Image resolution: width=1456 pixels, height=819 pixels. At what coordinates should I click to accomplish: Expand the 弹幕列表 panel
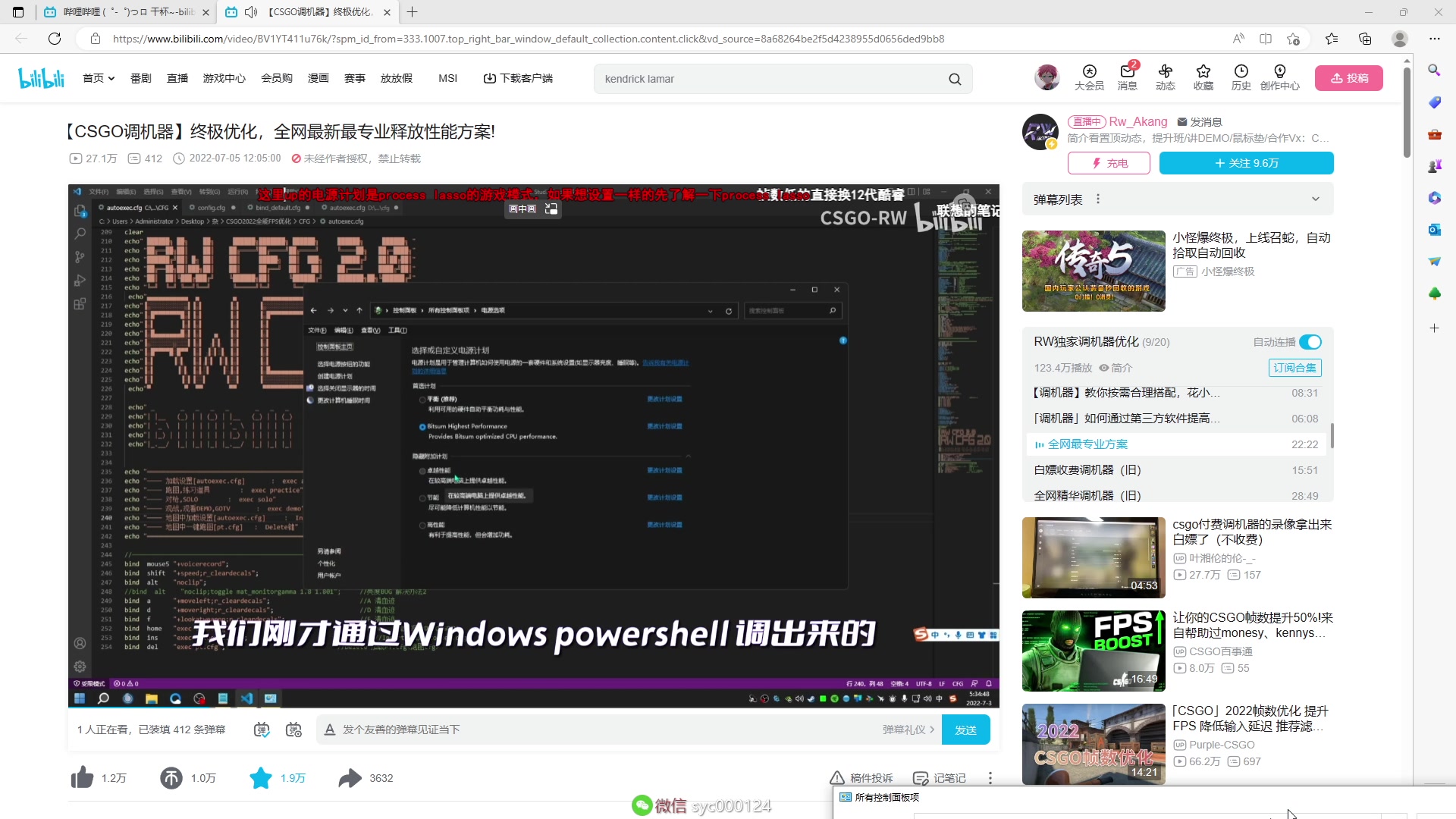coord(1316,199)
